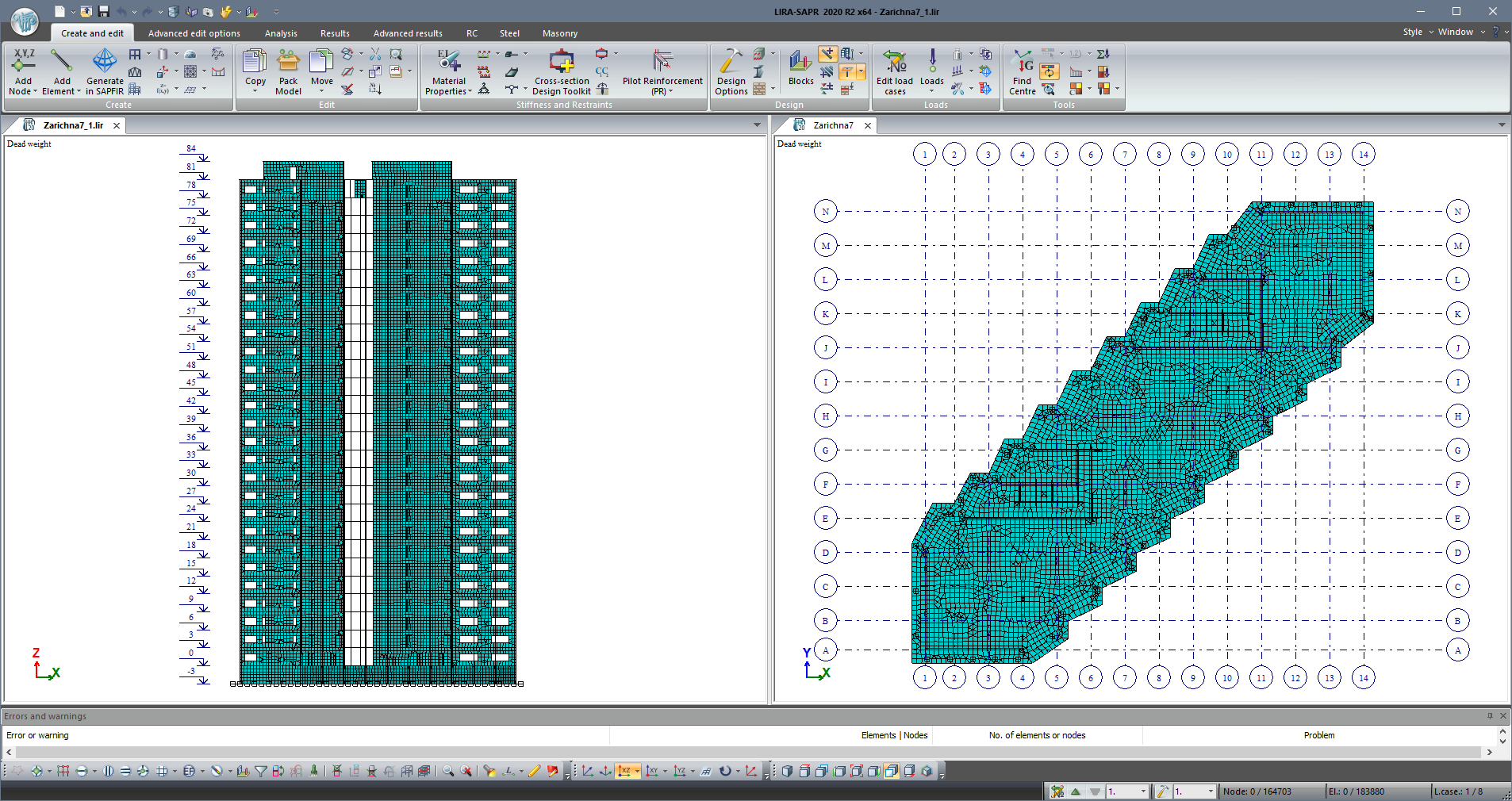Open the Masonry ribbon tab

coord(559,33)
